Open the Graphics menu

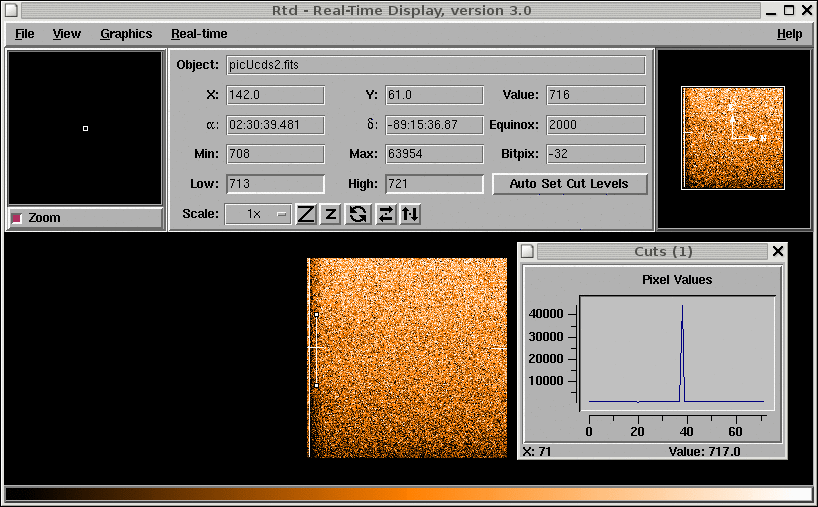click(126, 34)
